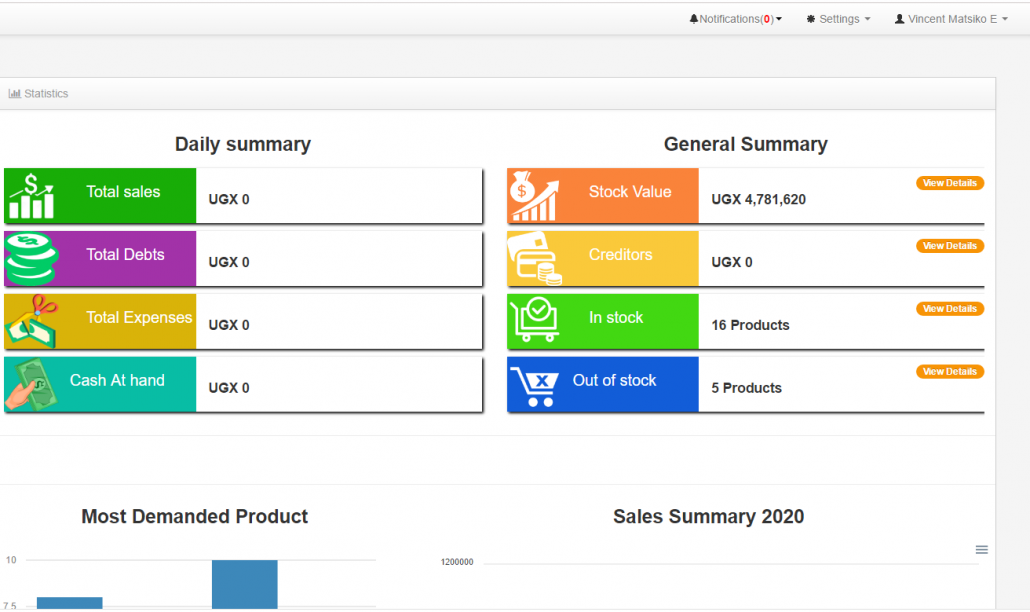Open the Sales Summary chart hamburger menu
This screenshot has height=612, width=1030.
[981, 550]
